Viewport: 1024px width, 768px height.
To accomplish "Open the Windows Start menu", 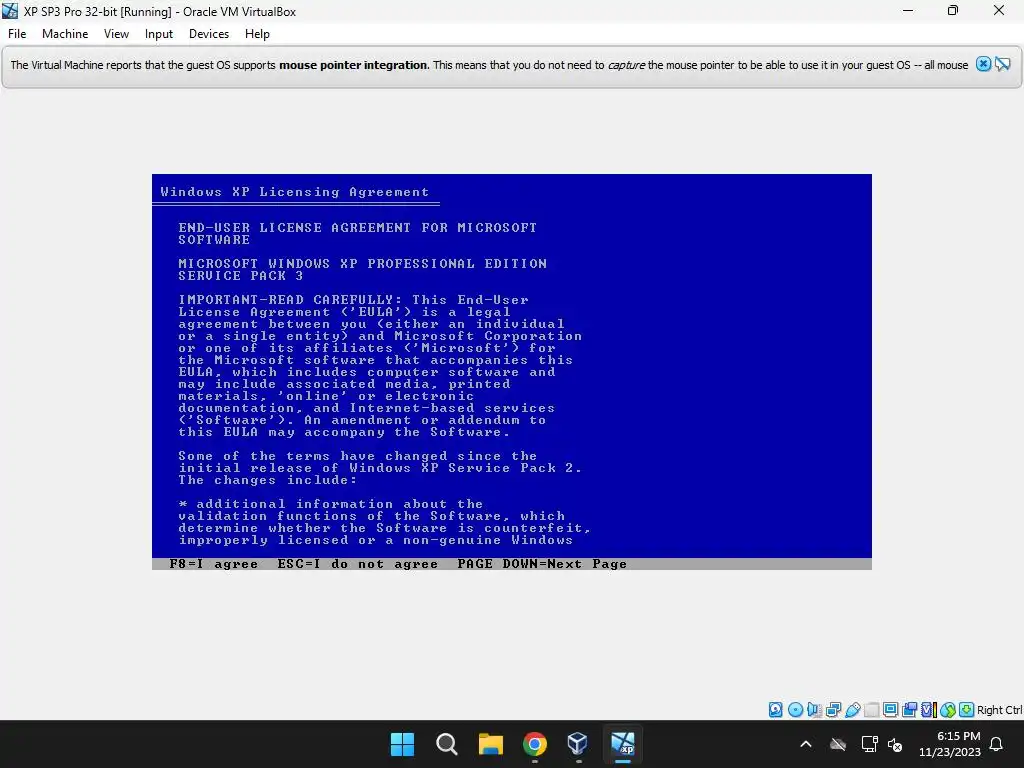I will pos(402,744).
